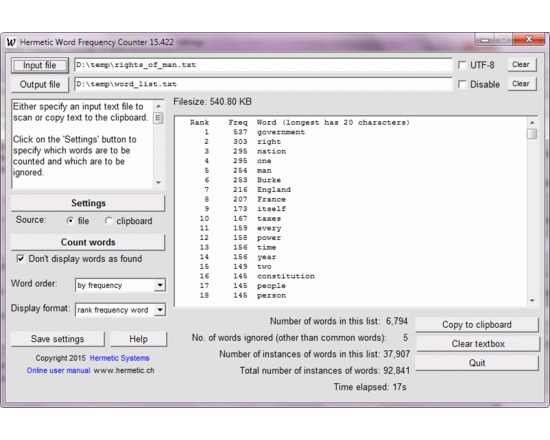Click the word 'right' in results
This screenshot has height=440, width=550.
click(269, 142)
